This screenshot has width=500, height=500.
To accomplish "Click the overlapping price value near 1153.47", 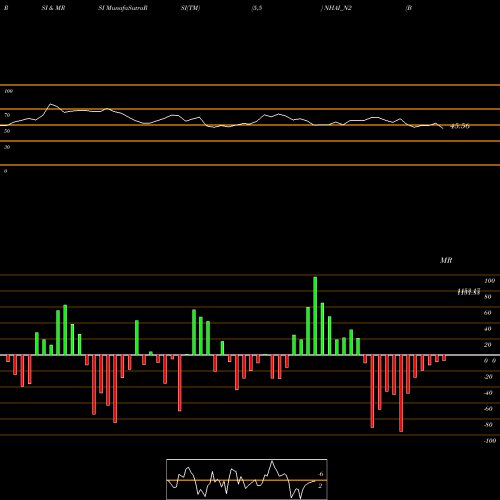I will [469, 292].
